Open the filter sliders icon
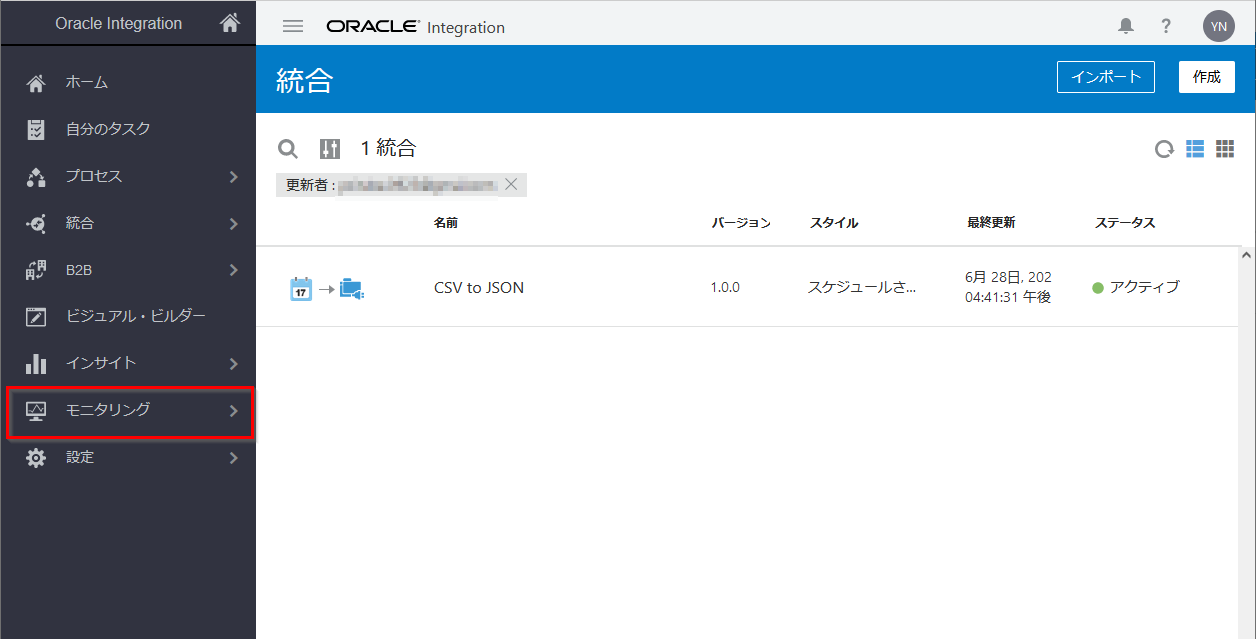The height and width of the screenshot is (639, 1256). pos(330,149)
